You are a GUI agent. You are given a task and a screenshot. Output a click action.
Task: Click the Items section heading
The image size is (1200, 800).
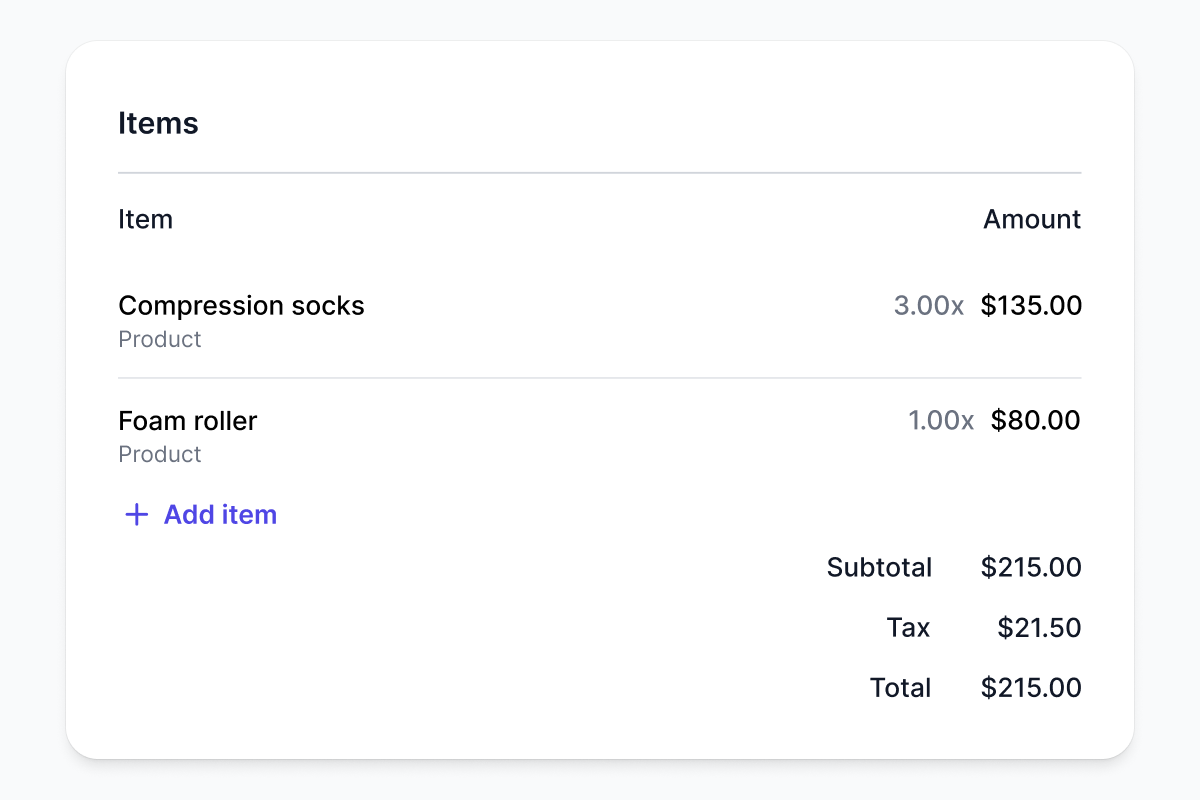tap(158, 123)
